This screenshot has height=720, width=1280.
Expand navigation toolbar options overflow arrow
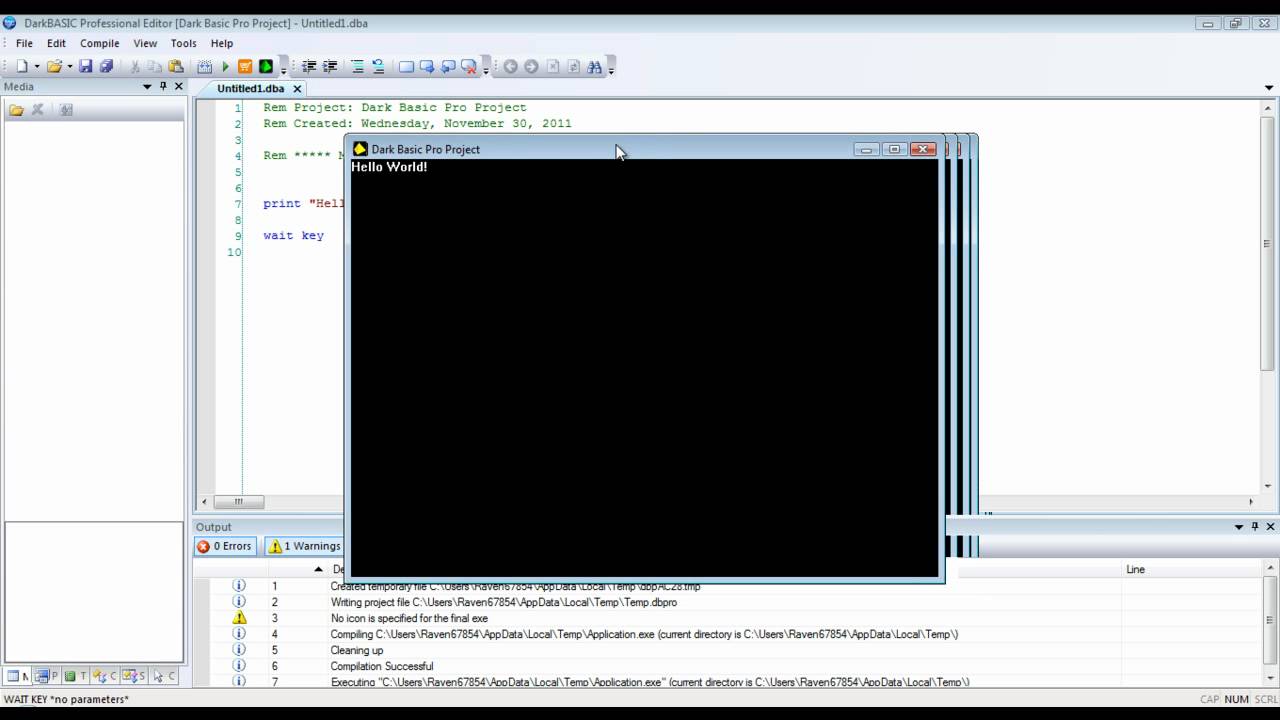611,68
